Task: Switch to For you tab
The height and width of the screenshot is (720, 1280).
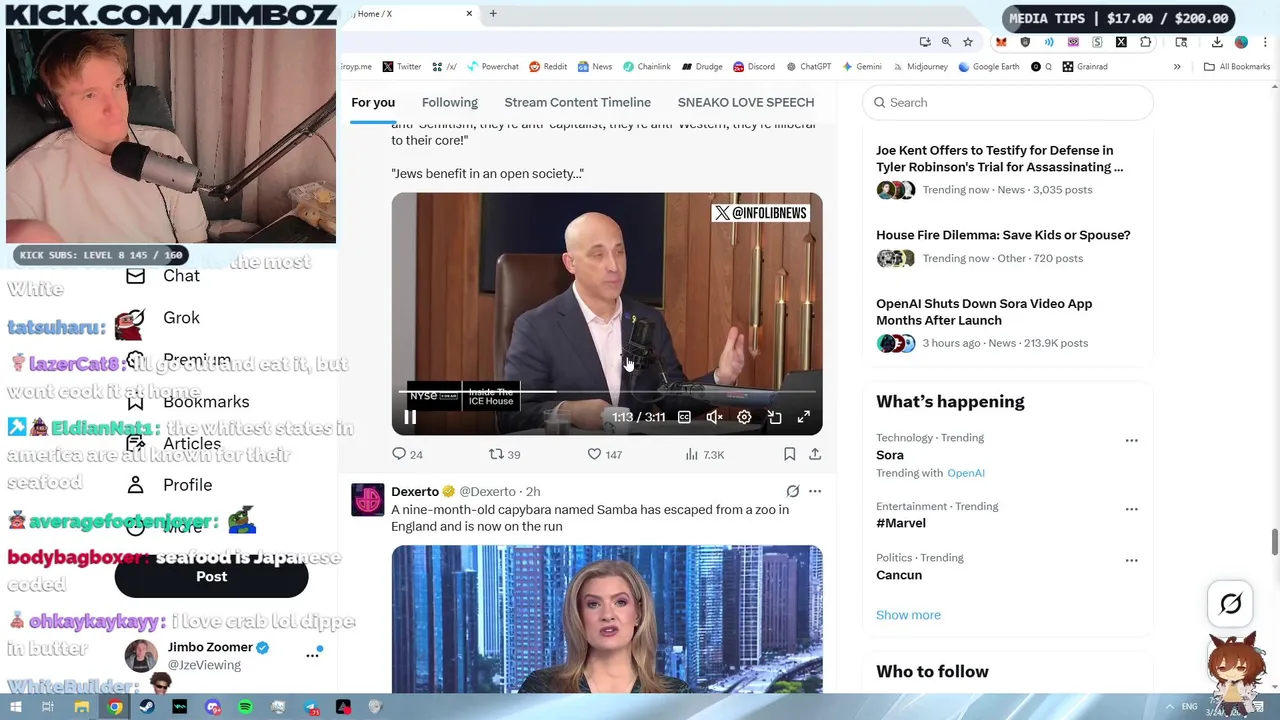Action: click(x=373, y=102)
